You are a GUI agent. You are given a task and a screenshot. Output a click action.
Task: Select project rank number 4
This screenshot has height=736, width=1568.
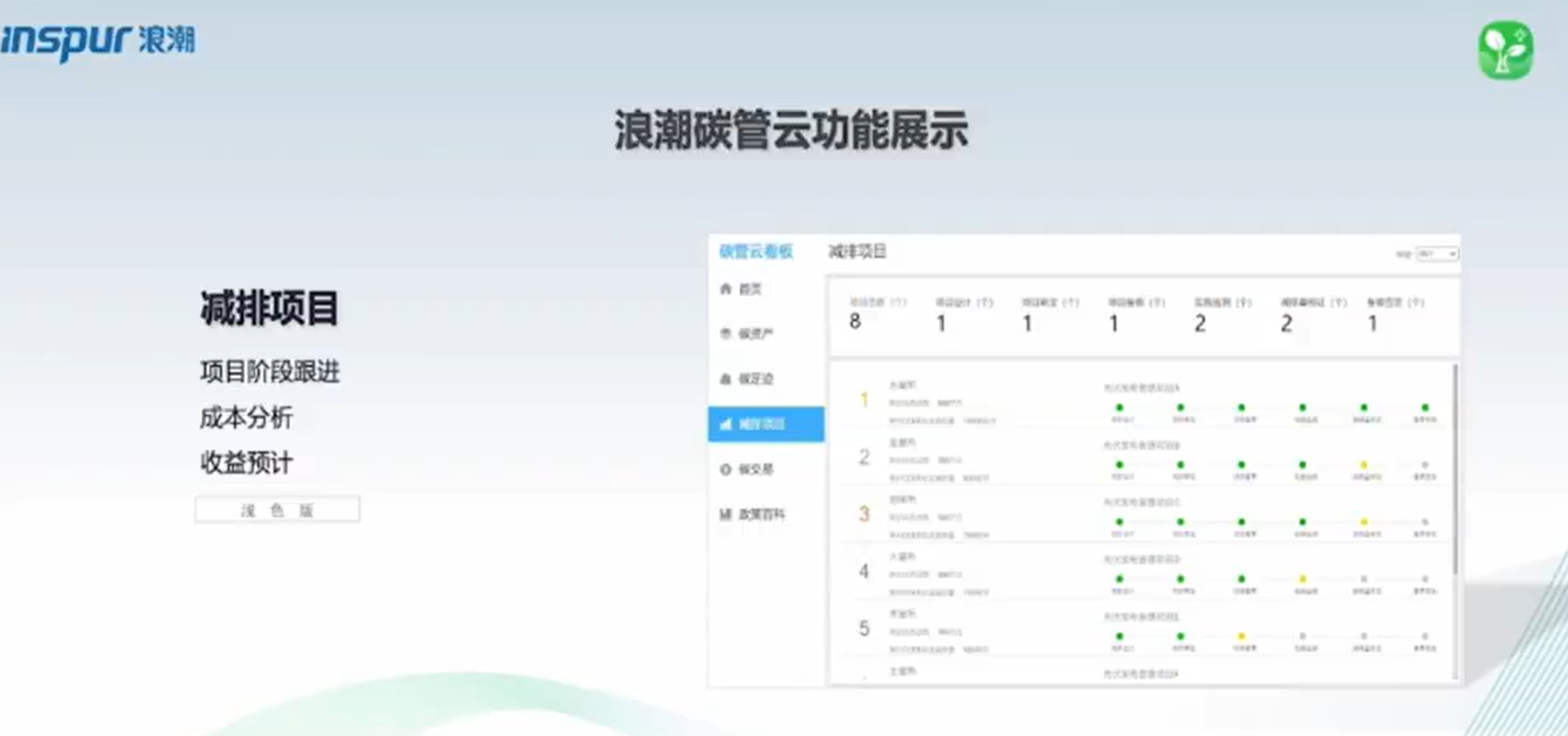point(864,571)
